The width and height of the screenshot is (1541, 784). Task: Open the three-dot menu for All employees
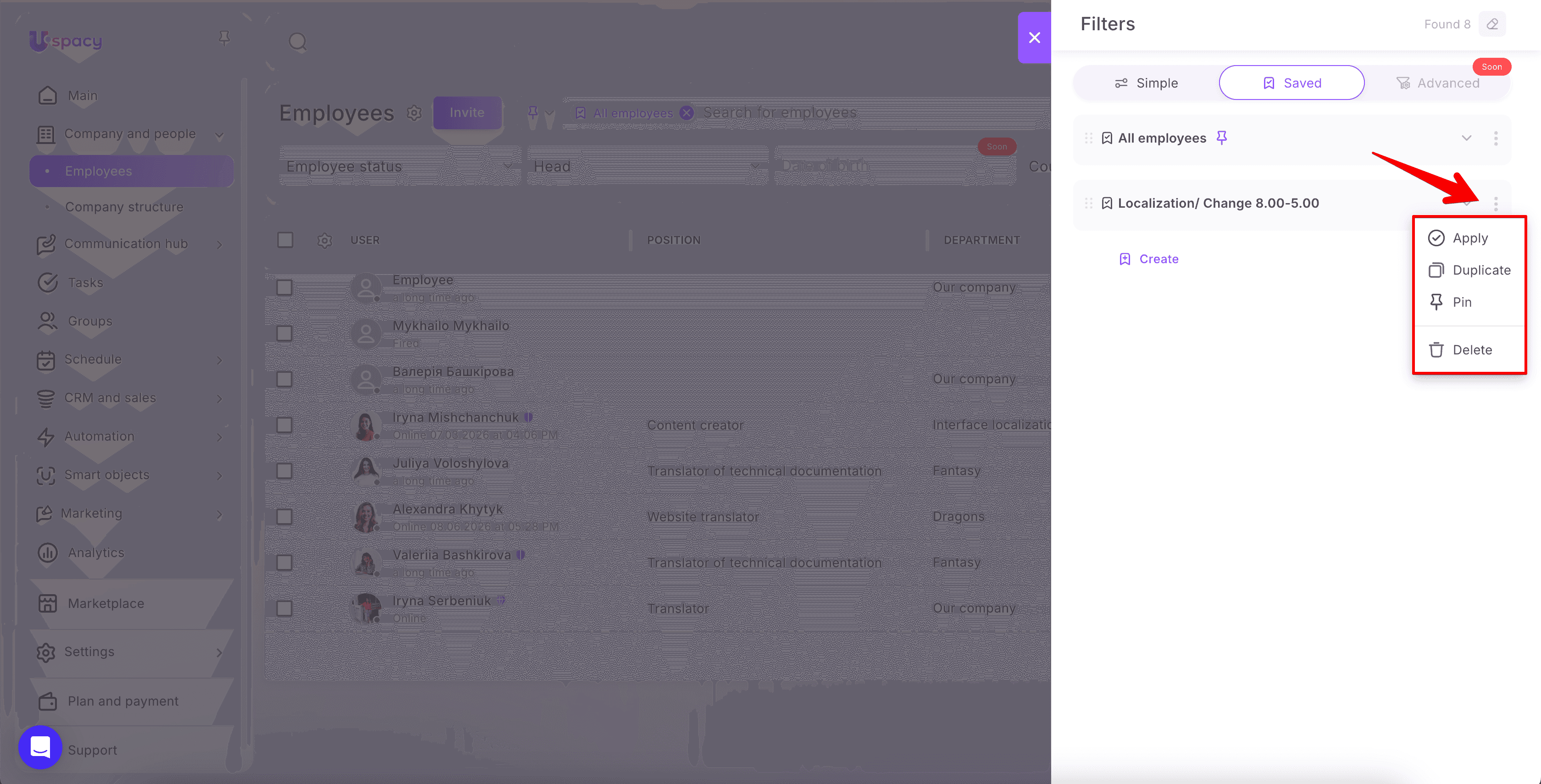[1496, 138]
